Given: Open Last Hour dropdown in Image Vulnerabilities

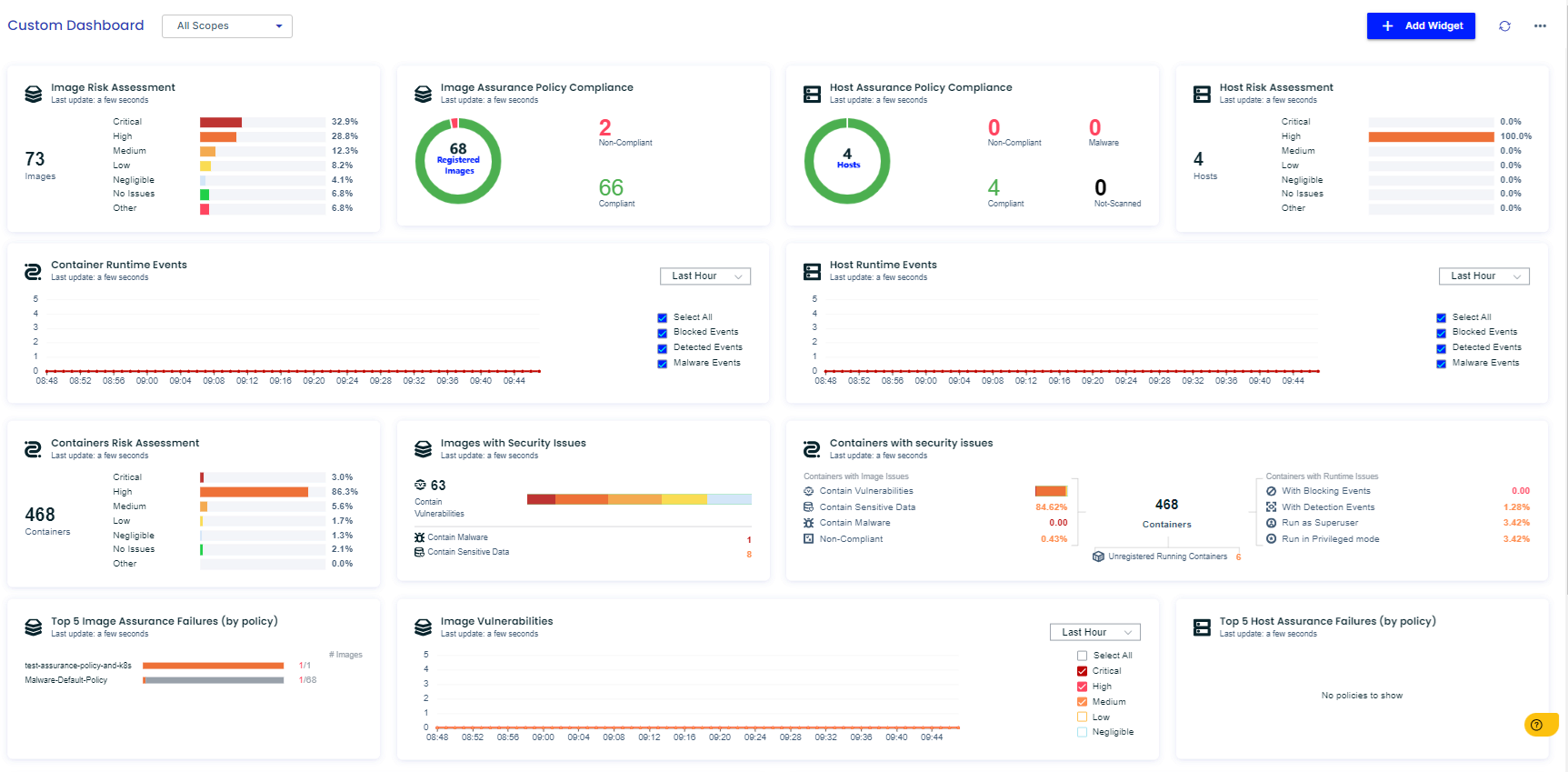Looking at the screenshot, I should point(1095,632).
